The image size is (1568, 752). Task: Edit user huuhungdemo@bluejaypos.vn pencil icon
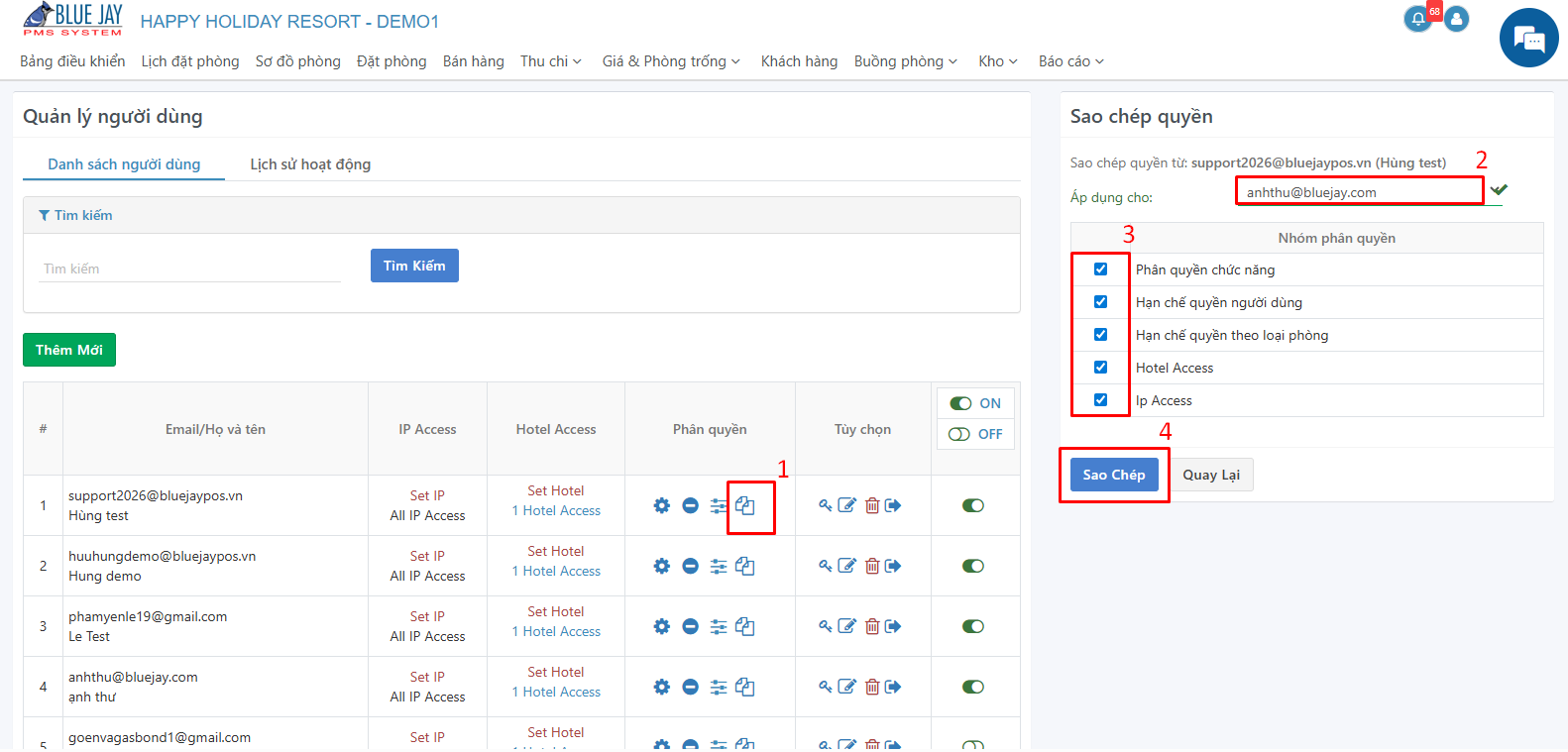(x=847, y=566)
